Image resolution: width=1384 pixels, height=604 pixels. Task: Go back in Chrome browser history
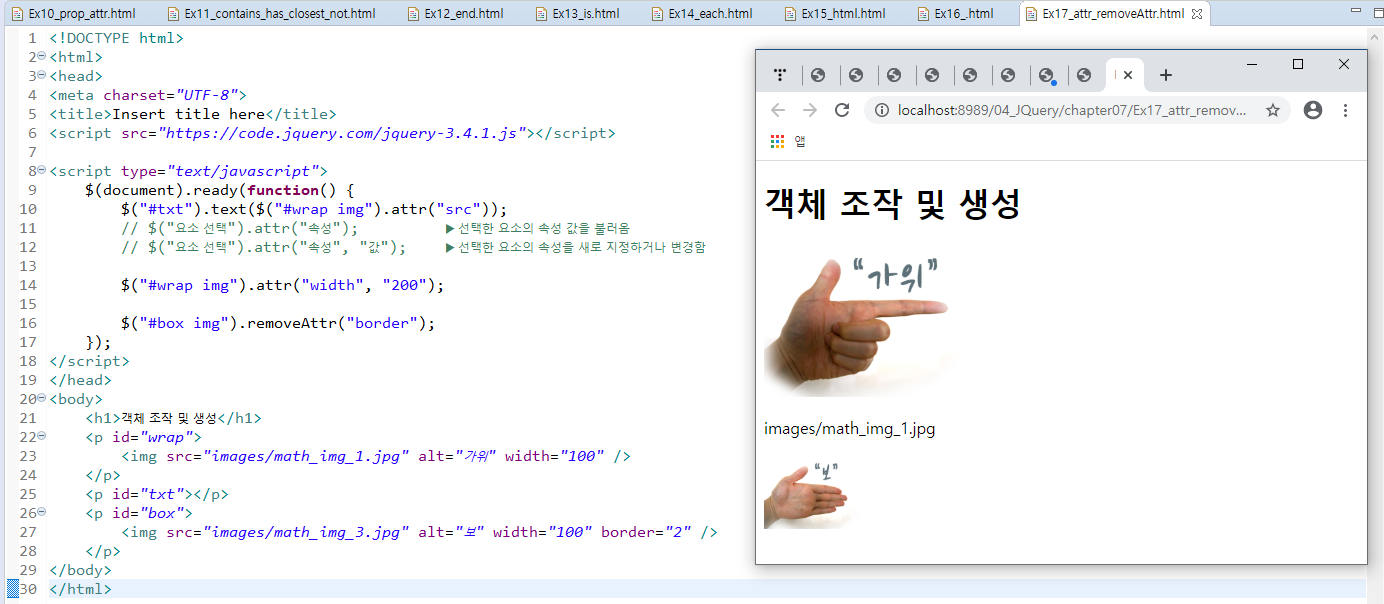(x=778, y=110)
